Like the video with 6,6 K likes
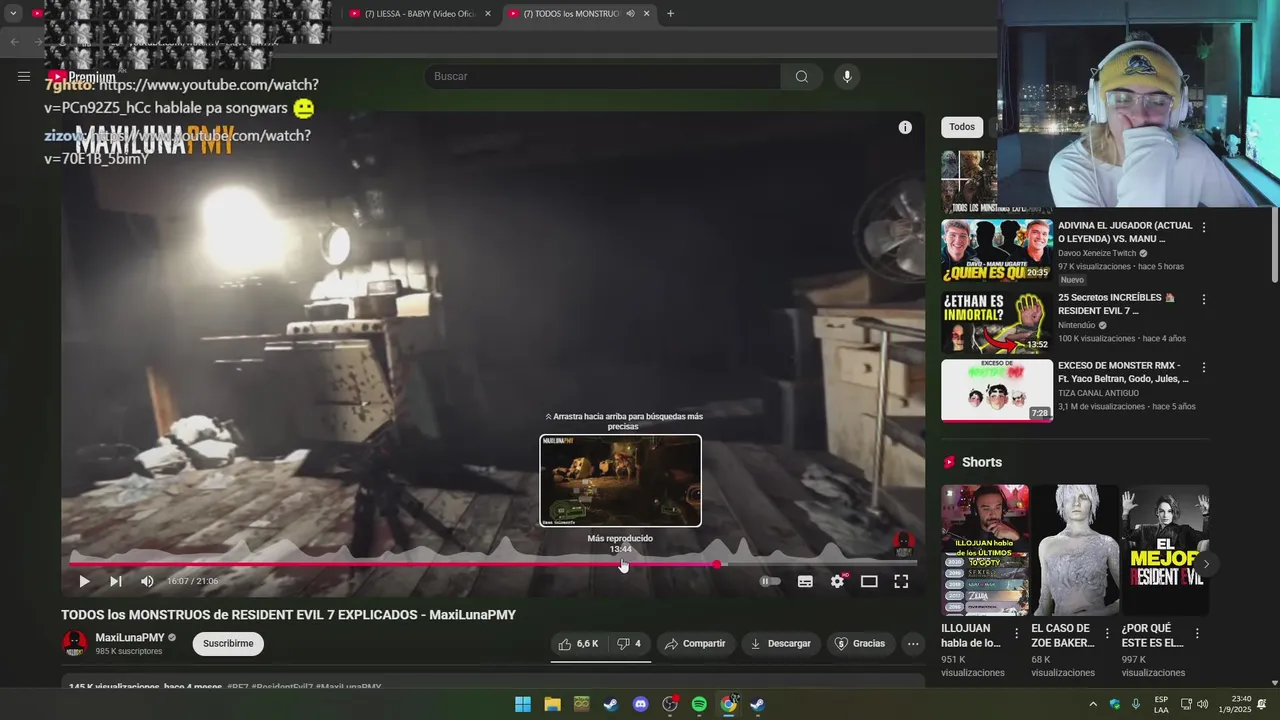Image resolution: width=1280 pixels, height=720 pixels. click(579, 644)
